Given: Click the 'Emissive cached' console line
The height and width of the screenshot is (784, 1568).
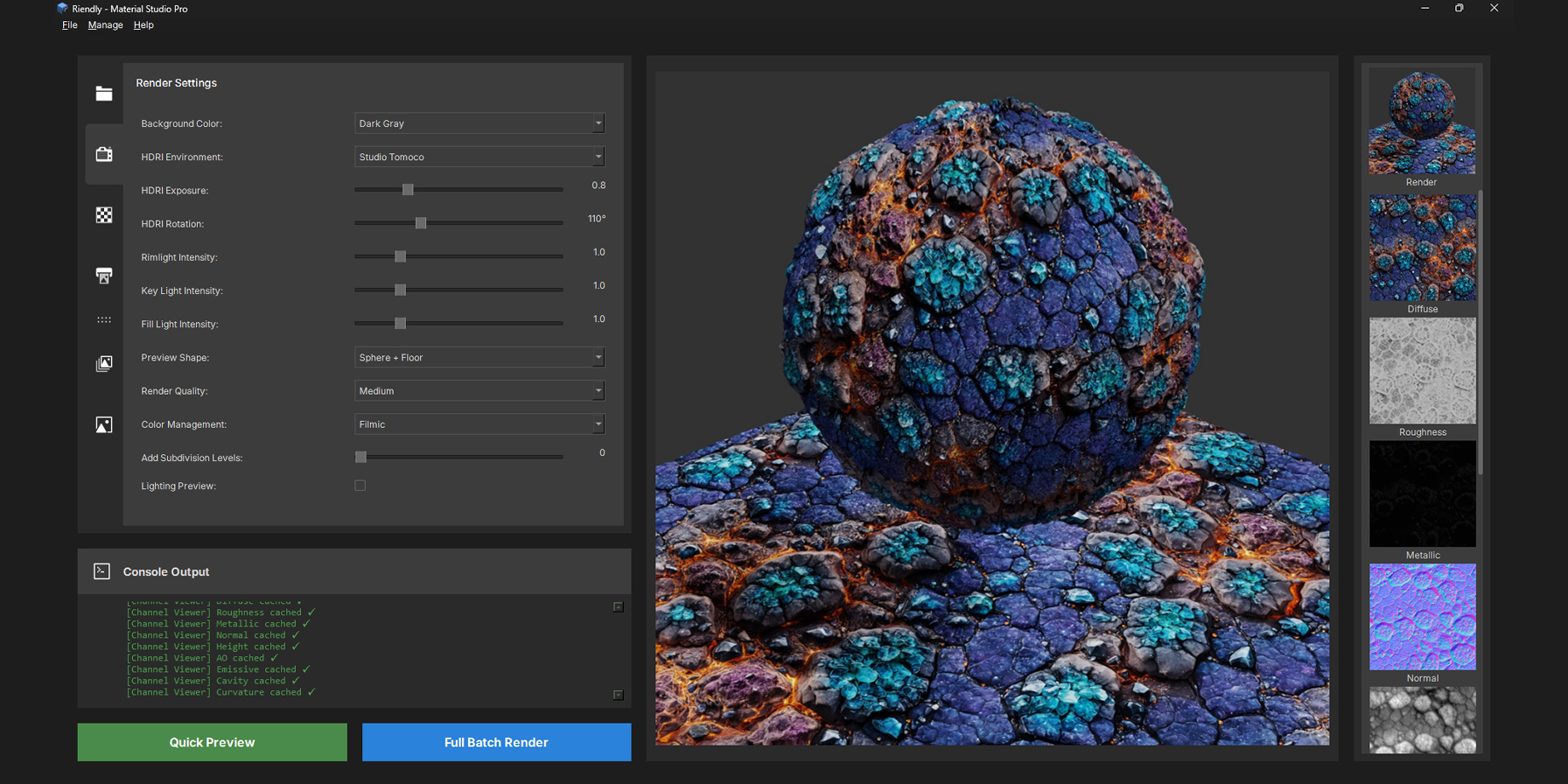Looking at the screenshot, I should 218,669.
